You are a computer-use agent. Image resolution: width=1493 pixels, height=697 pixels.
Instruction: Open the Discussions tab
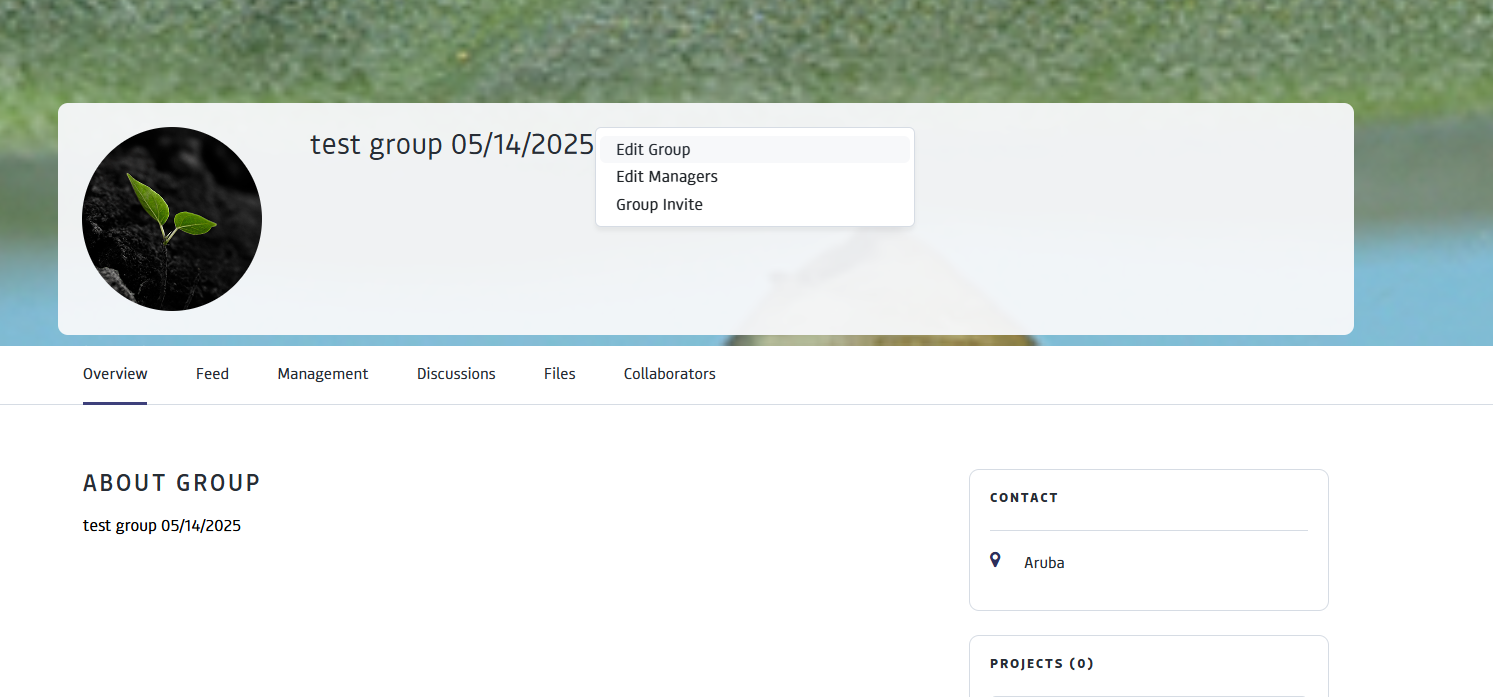456,374
